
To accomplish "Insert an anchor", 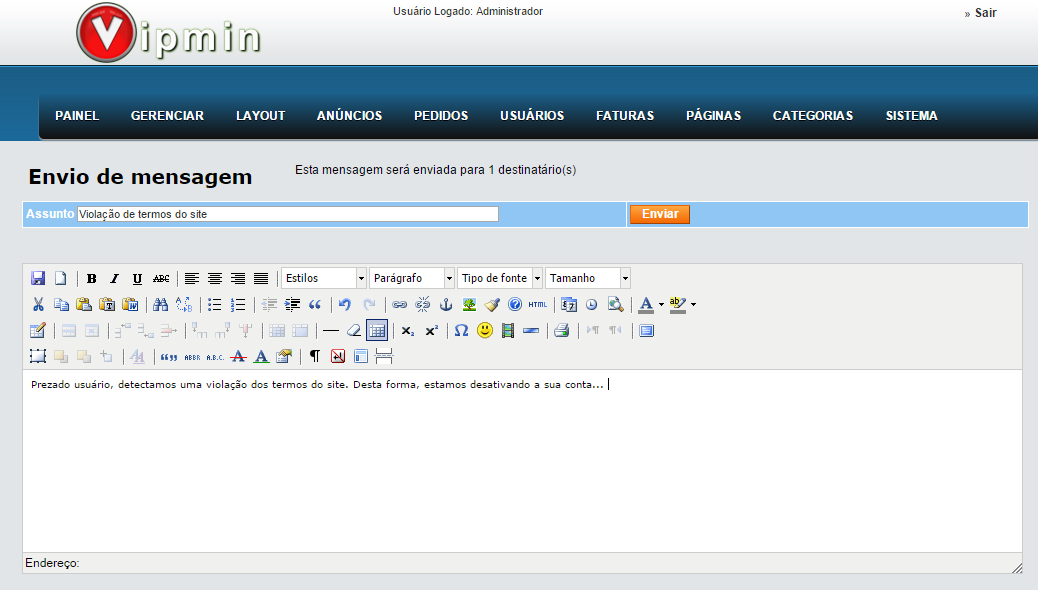I will coord(446,305).
